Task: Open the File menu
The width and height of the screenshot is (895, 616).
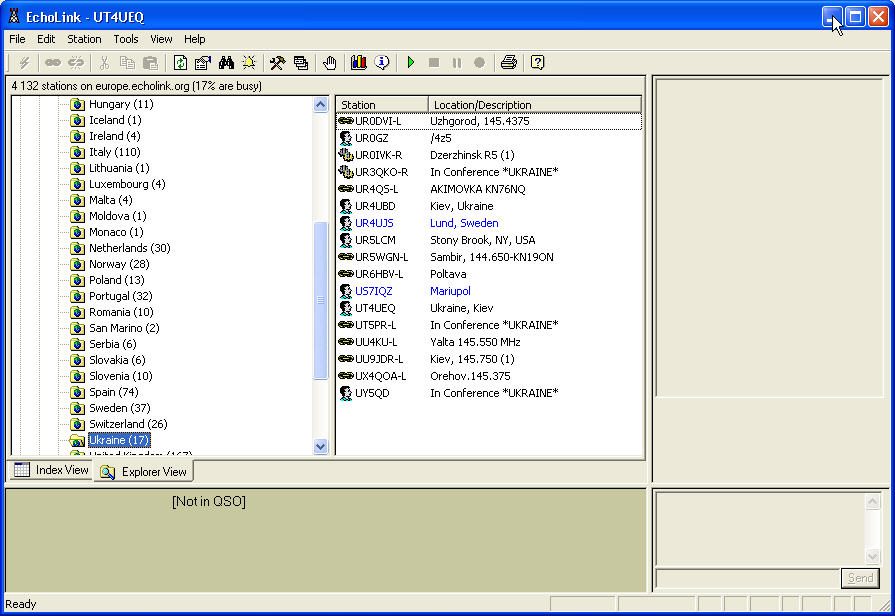Action: (x=17, y=39)
